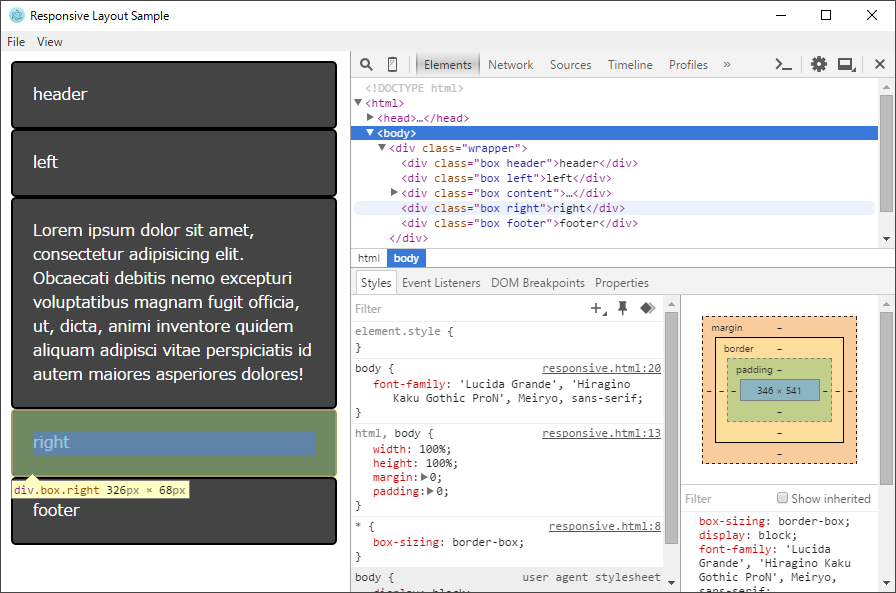This screenshot has width=896, height=593.
Task: Click the styles Filter input field
Action: point(469,309)
